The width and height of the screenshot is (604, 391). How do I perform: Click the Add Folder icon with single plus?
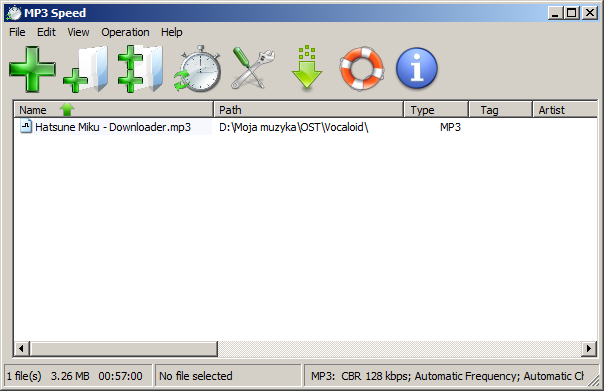(86, 69)
